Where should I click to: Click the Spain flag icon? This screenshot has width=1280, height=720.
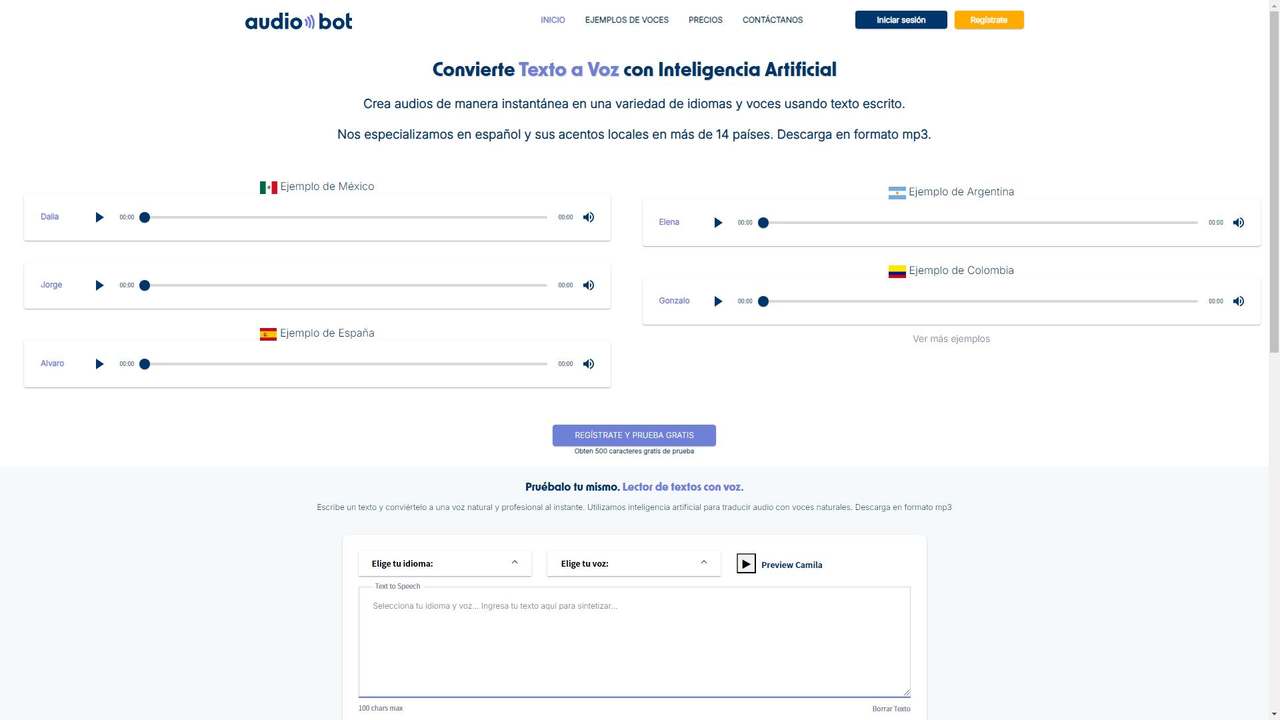pyautogui.click(x=268, y=334)
